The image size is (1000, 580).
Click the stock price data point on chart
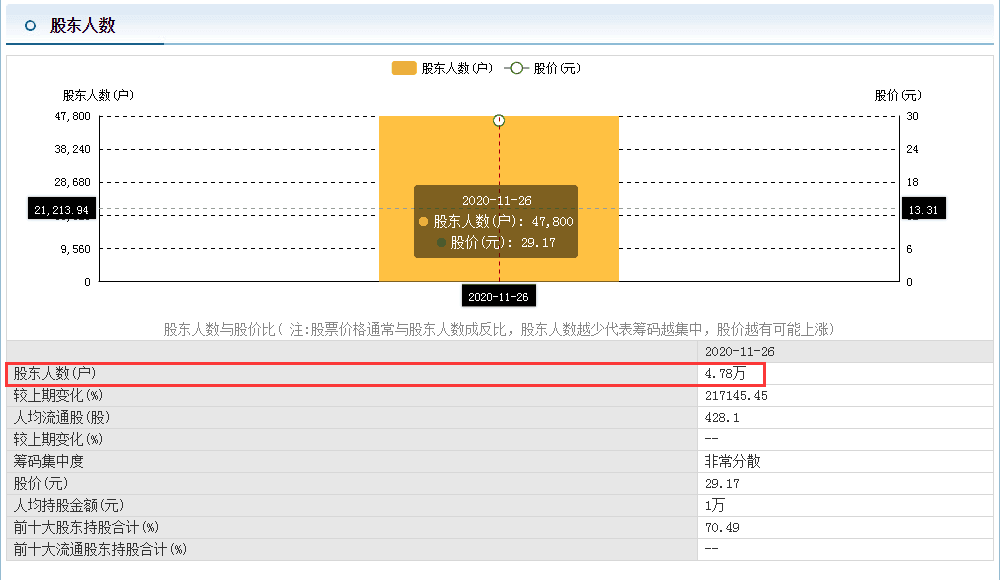[499, 121]
